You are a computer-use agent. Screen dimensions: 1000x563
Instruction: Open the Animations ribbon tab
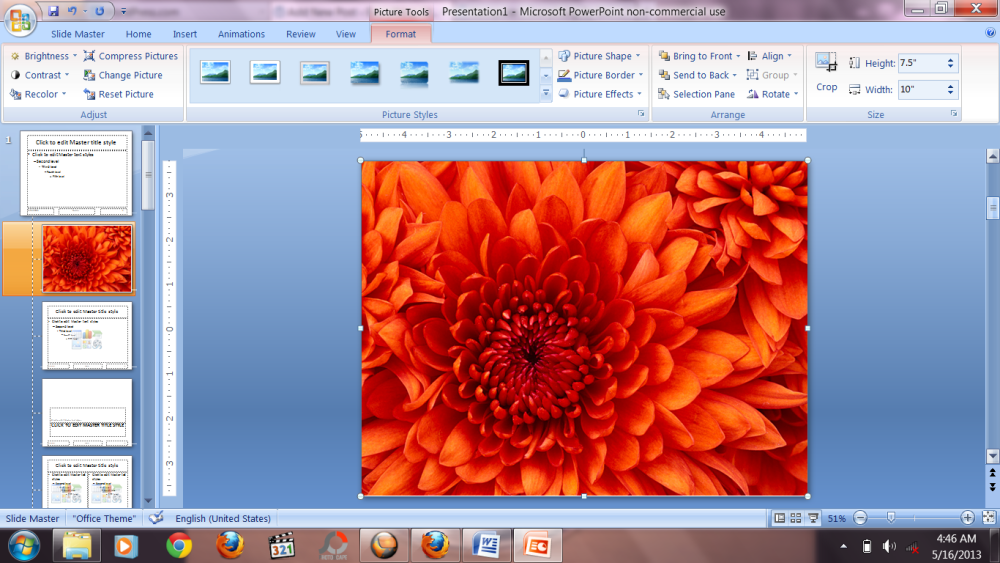pos(241,34)
